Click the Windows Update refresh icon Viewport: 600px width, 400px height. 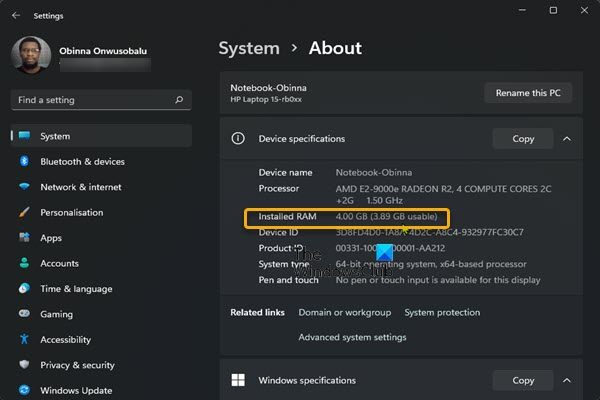pos(24,390)
